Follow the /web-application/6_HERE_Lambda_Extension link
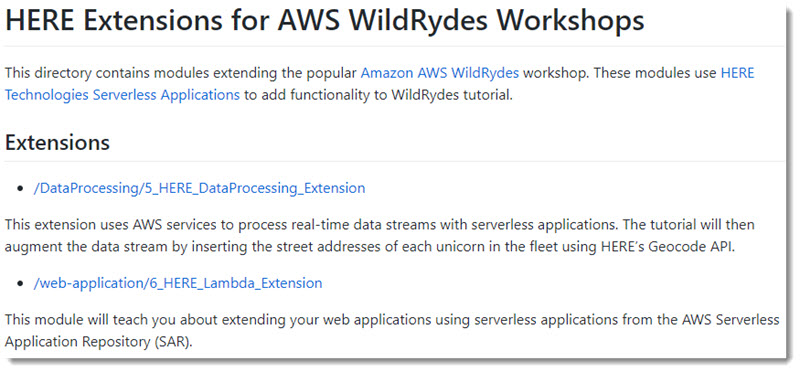 click(178, 283)
